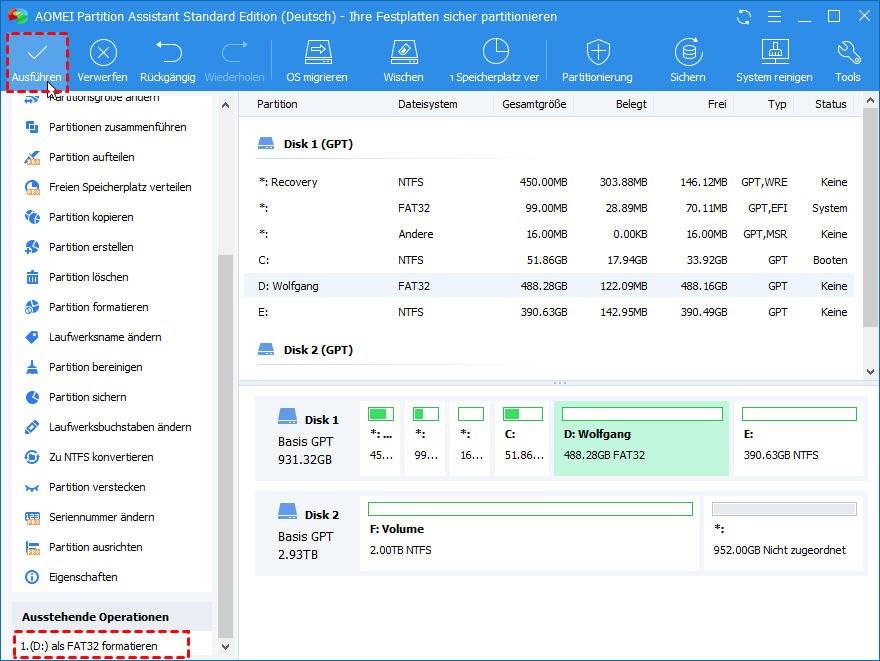880x661 pixels.
Task: Select Partitionen zusammenführen in sidebar
Action: (x=112, y=127)
